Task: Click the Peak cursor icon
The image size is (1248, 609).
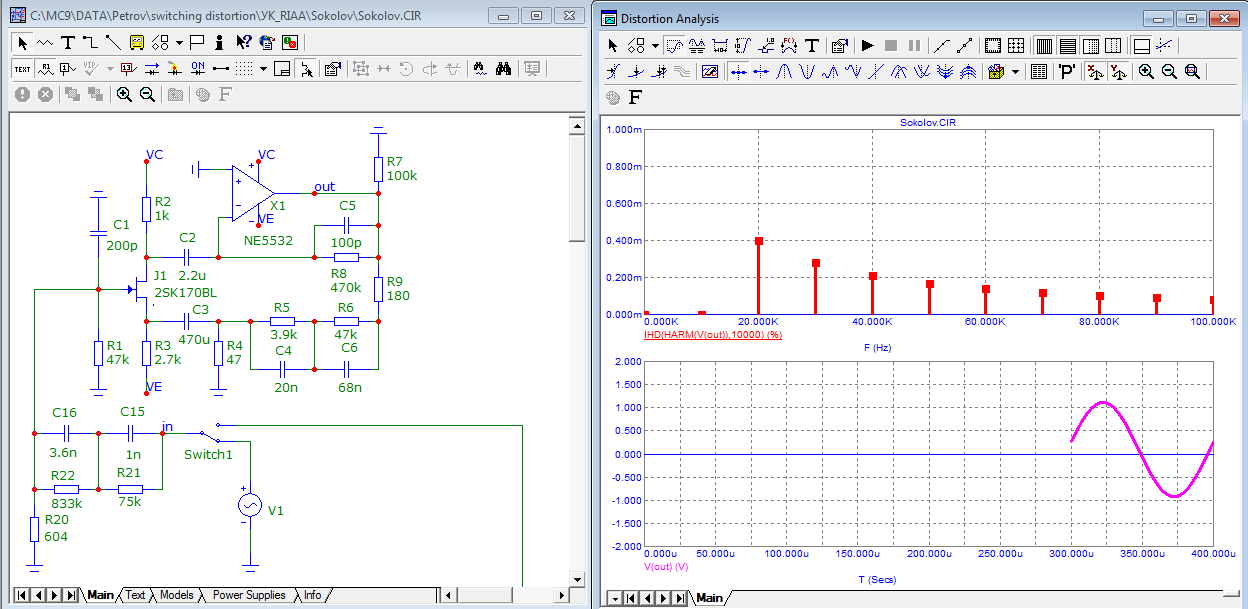Action: pos(785,71)
